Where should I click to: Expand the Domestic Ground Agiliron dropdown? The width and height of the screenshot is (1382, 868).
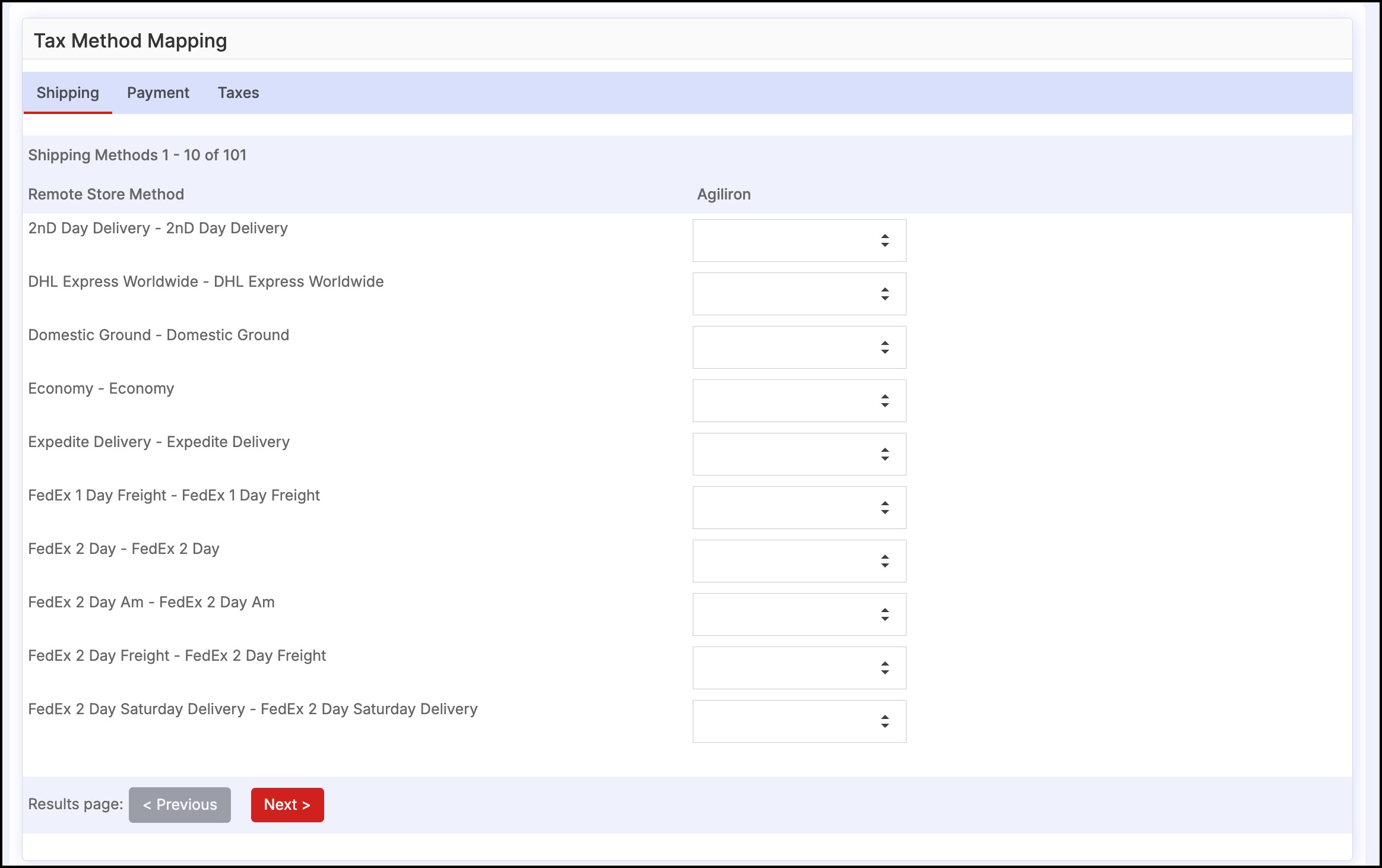coord(799,347)
